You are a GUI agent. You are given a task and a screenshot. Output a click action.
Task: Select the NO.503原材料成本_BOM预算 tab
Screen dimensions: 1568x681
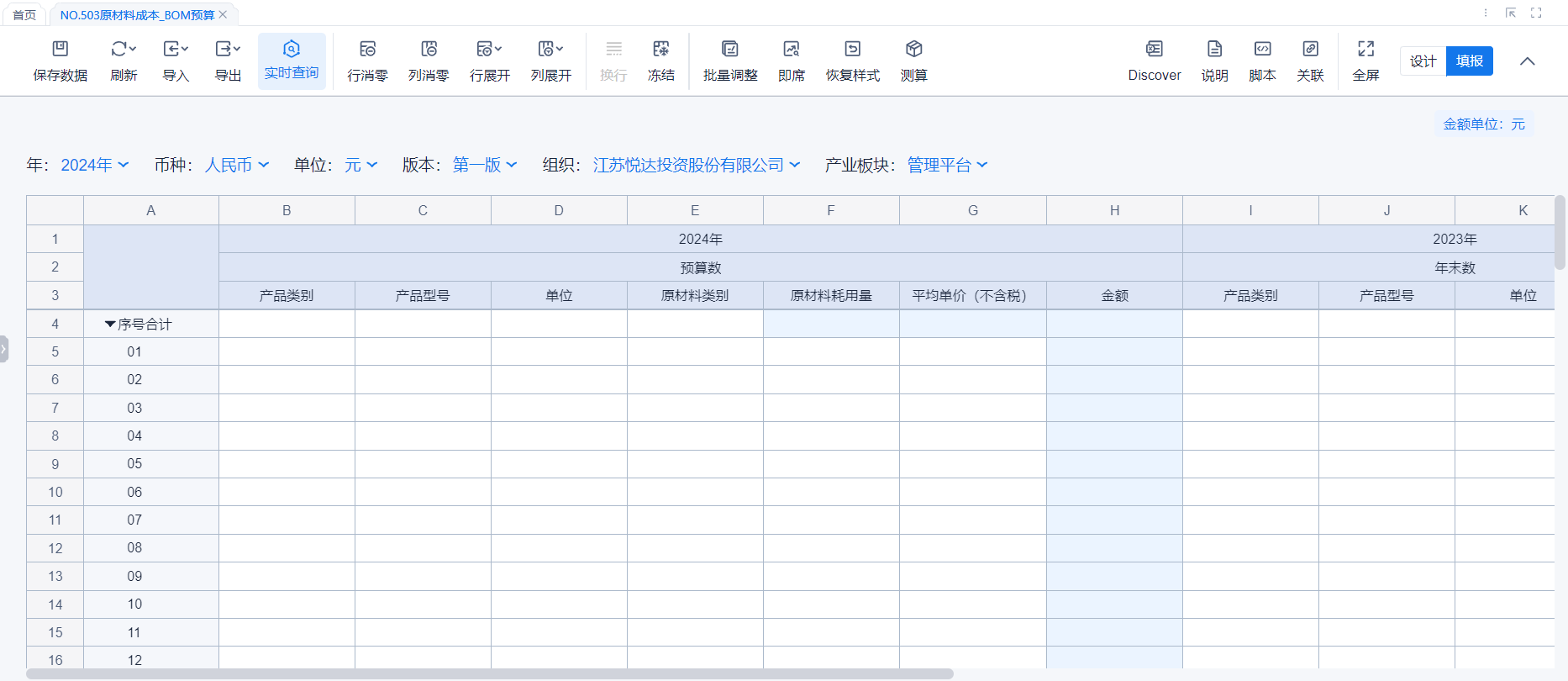[x=137, y=15]
